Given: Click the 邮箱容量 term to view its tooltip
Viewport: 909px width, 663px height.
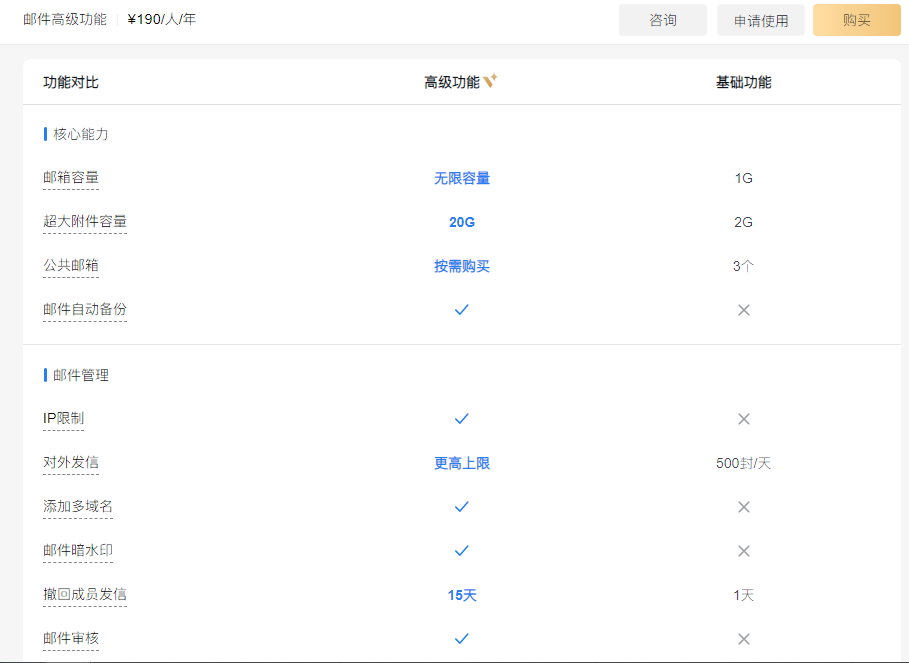Looking at the screenshot, I should pos(70,177).
